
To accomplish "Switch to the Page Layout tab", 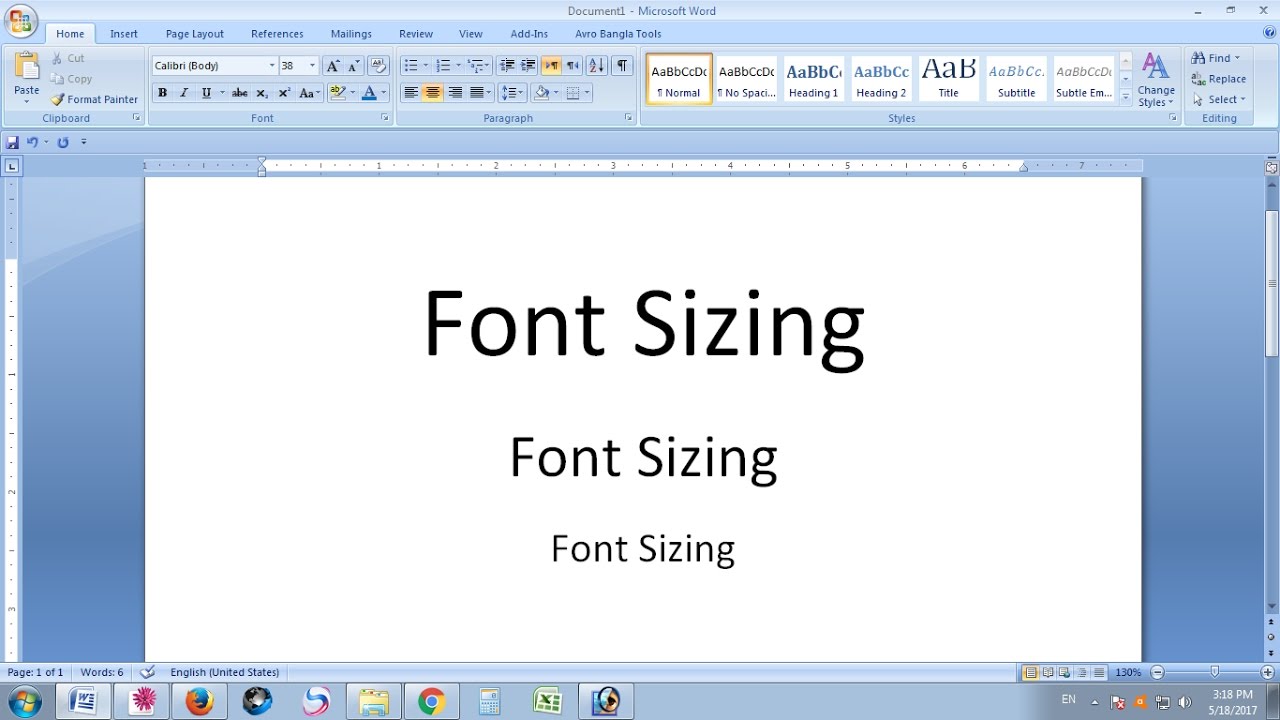I will (x=195, y=34).
